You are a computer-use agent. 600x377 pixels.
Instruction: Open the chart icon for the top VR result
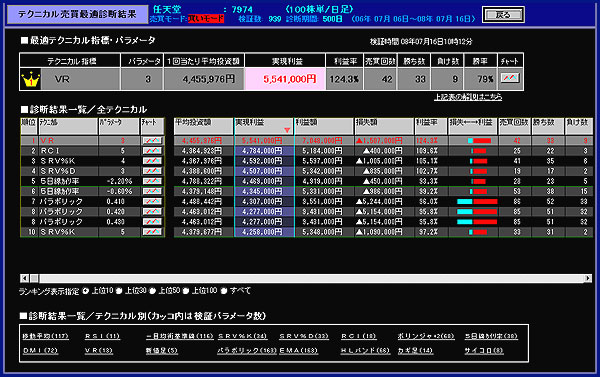point(510,78)
